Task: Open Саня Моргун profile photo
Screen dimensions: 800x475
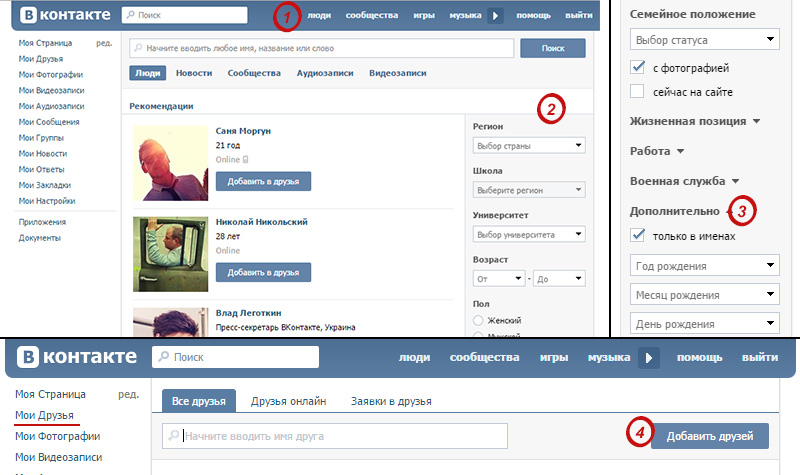Action: [x=170, y=163]
